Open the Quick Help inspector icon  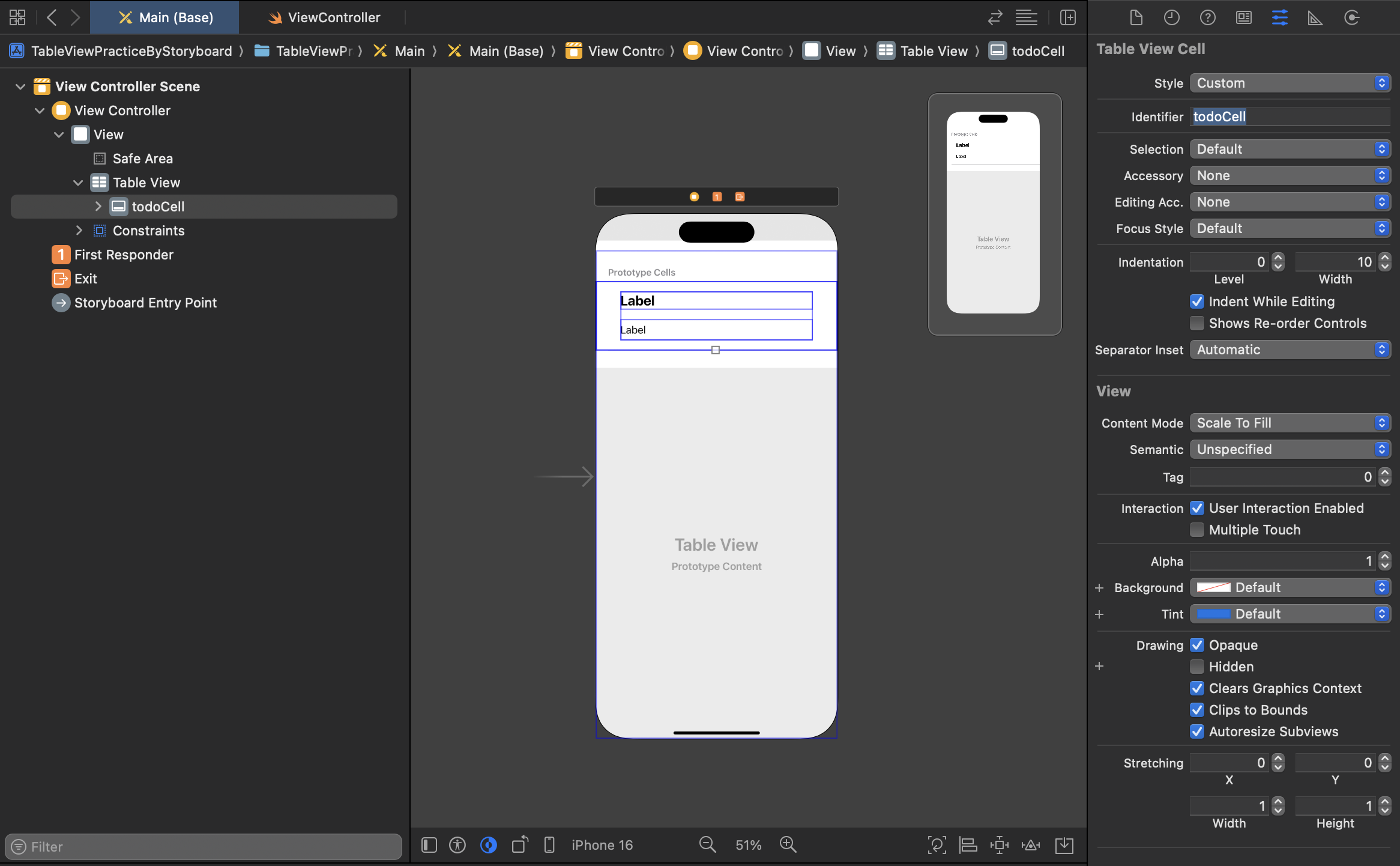coord(1207,17)
